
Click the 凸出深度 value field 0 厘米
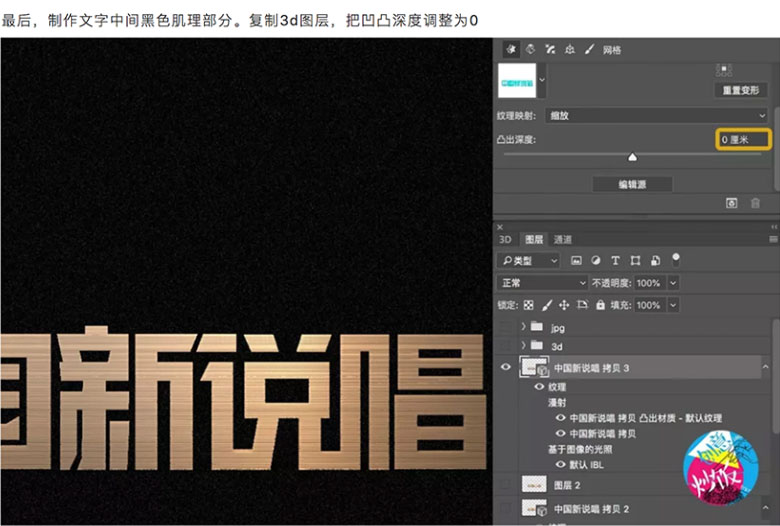pyautogui.click(x=743, y=139)
